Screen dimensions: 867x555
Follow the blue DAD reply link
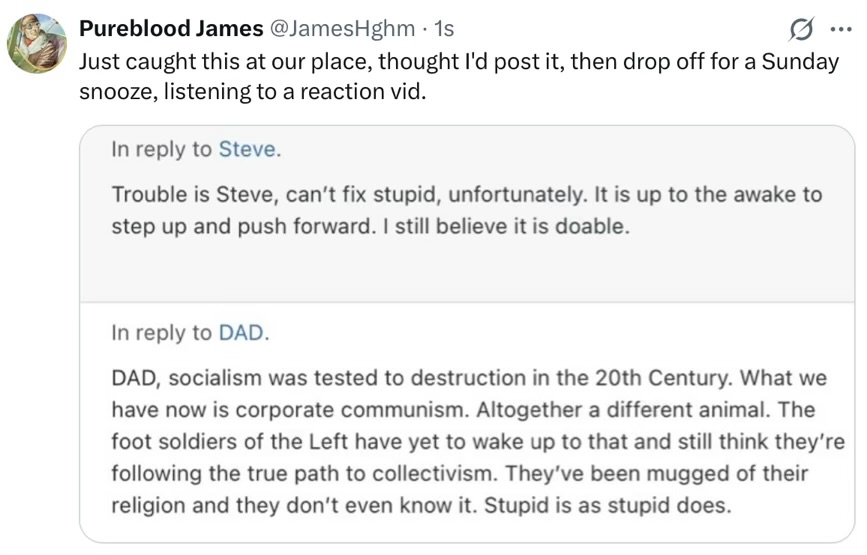pos(240,333)
